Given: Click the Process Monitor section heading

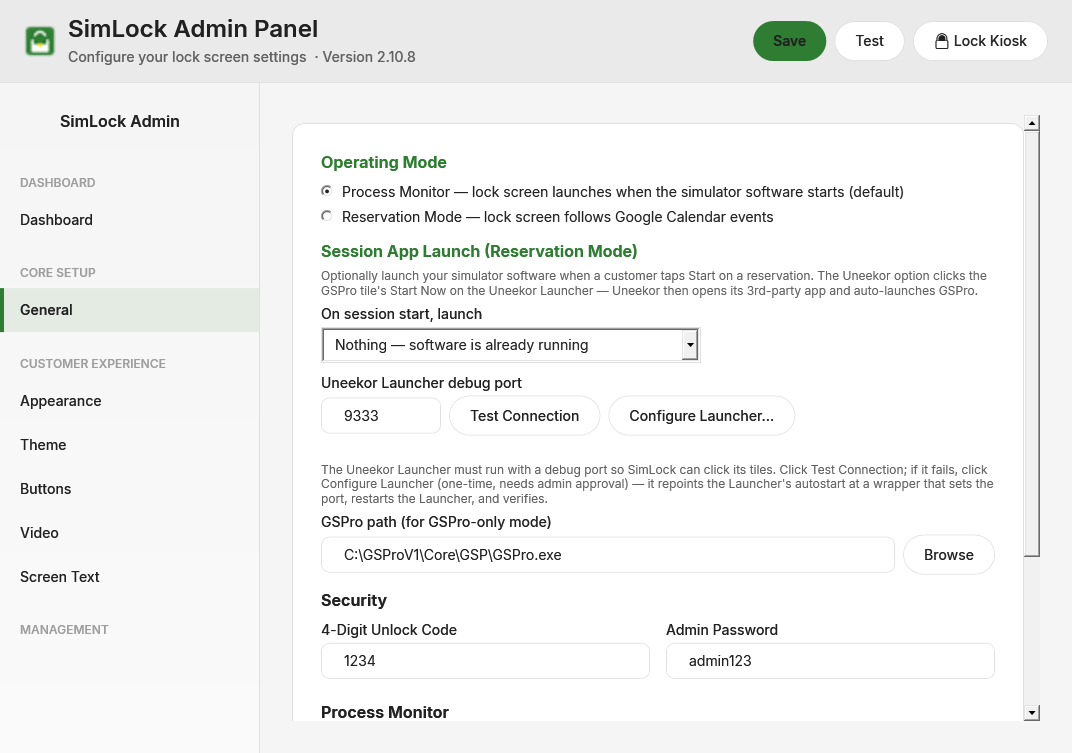Looking at the screenshot, I should pyautogui.click(x=385, y=712).
